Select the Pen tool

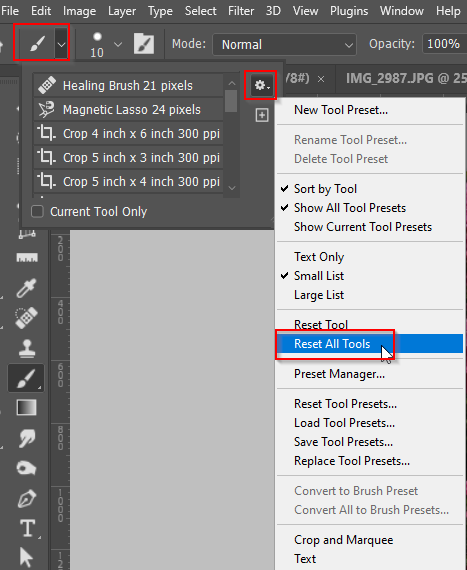[27, 498]
